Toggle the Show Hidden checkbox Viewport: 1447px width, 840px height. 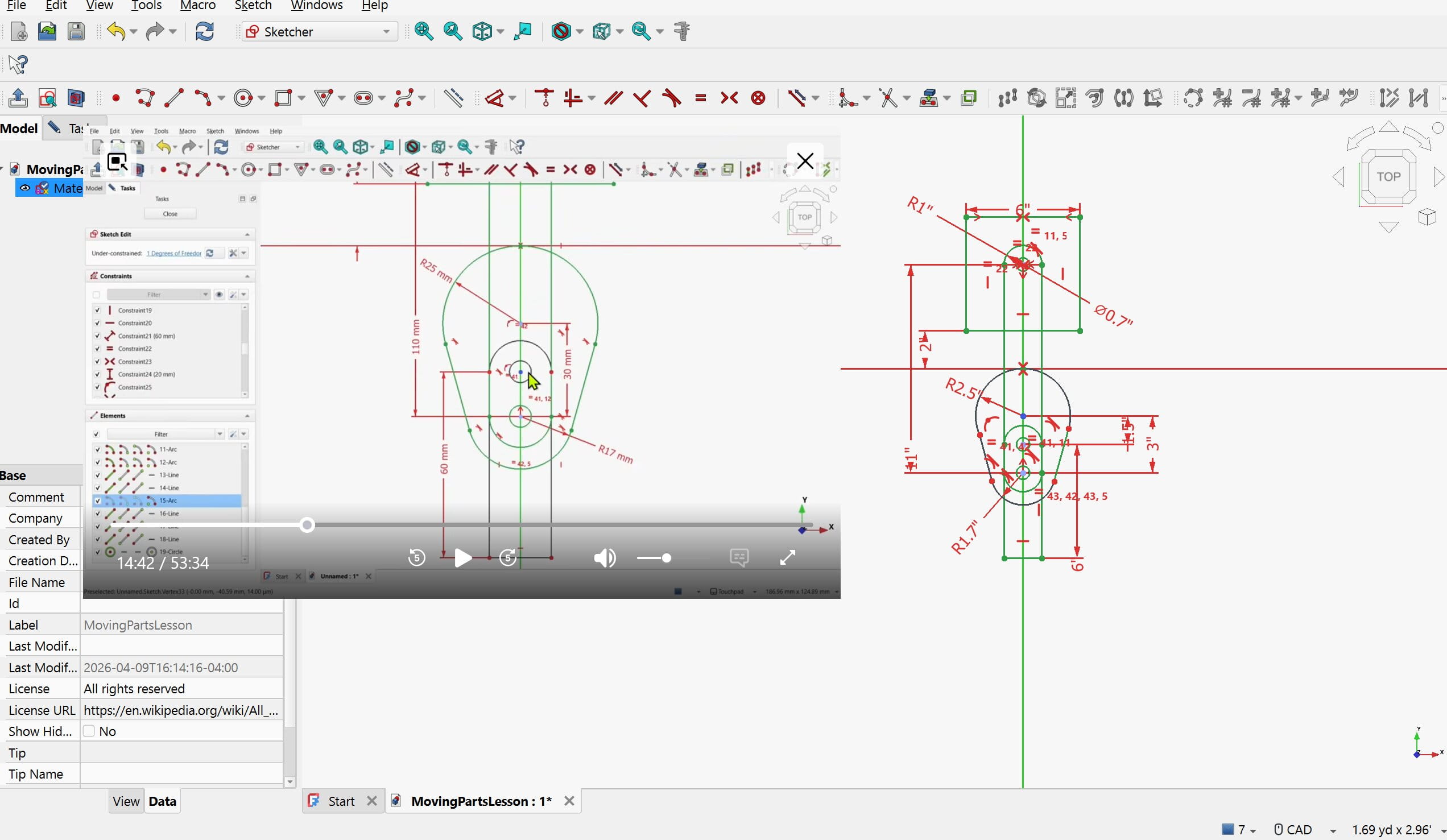pyautogui.click(x=89, y=731)
